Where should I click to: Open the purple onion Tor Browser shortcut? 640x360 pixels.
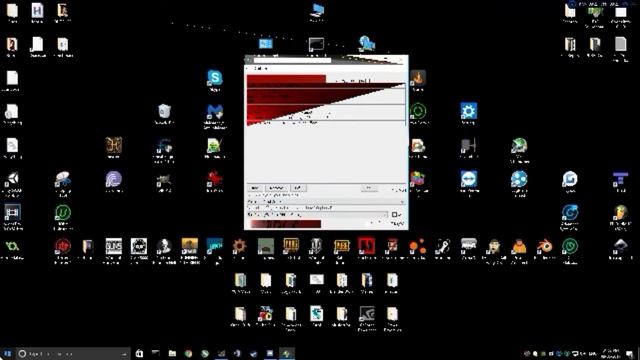tap(113, 179)
